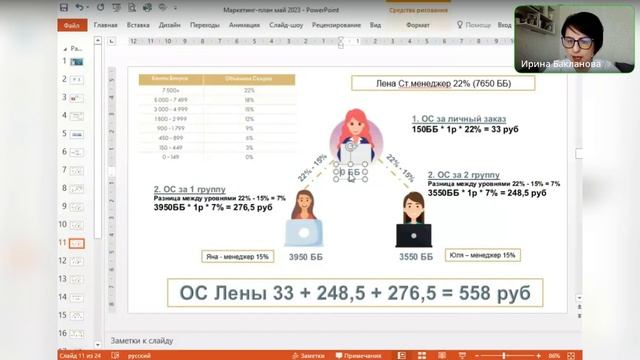640x360 pixels.
Task: Click the Юля – менеджер 15% label box
Action: point(482,255)
